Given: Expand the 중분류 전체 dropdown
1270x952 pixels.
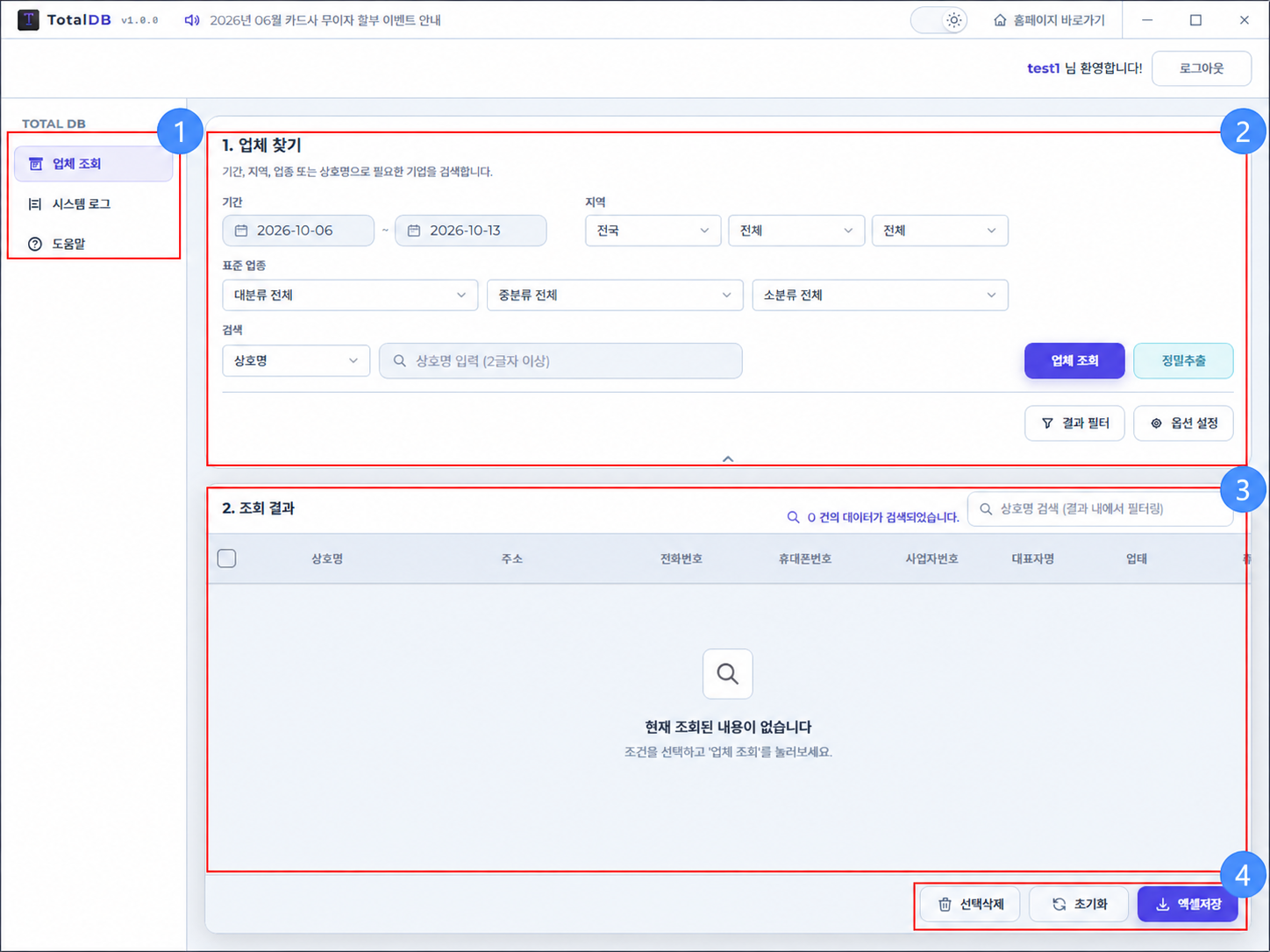Looking at the screenshot, I should click(x=615, y=295).
